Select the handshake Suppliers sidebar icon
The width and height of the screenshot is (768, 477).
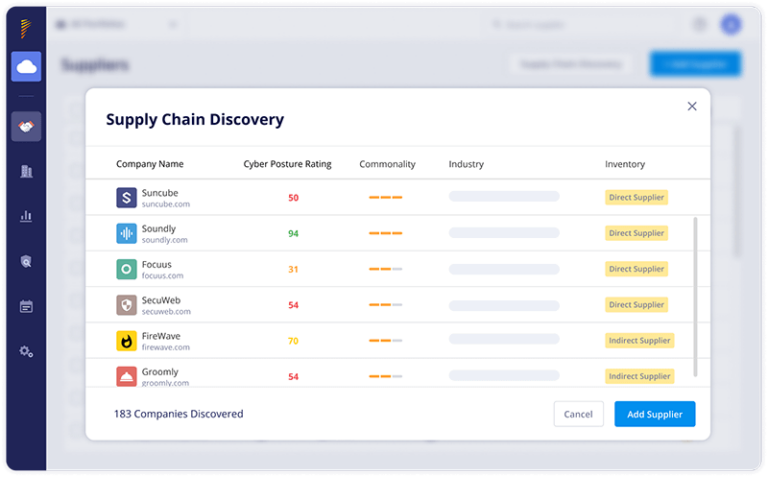pyautogui.click(x=26, y=126)
